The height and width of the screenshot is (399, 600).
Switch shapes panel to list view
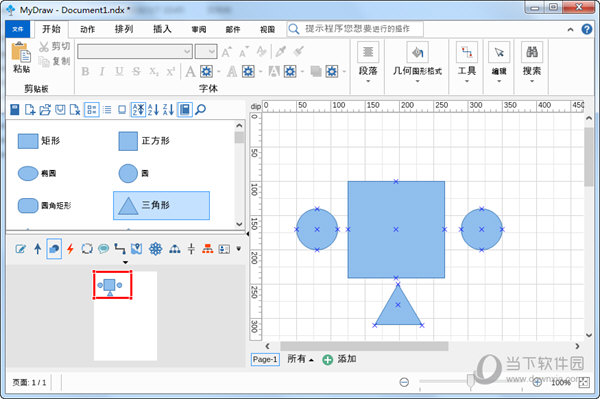[108, 110]
